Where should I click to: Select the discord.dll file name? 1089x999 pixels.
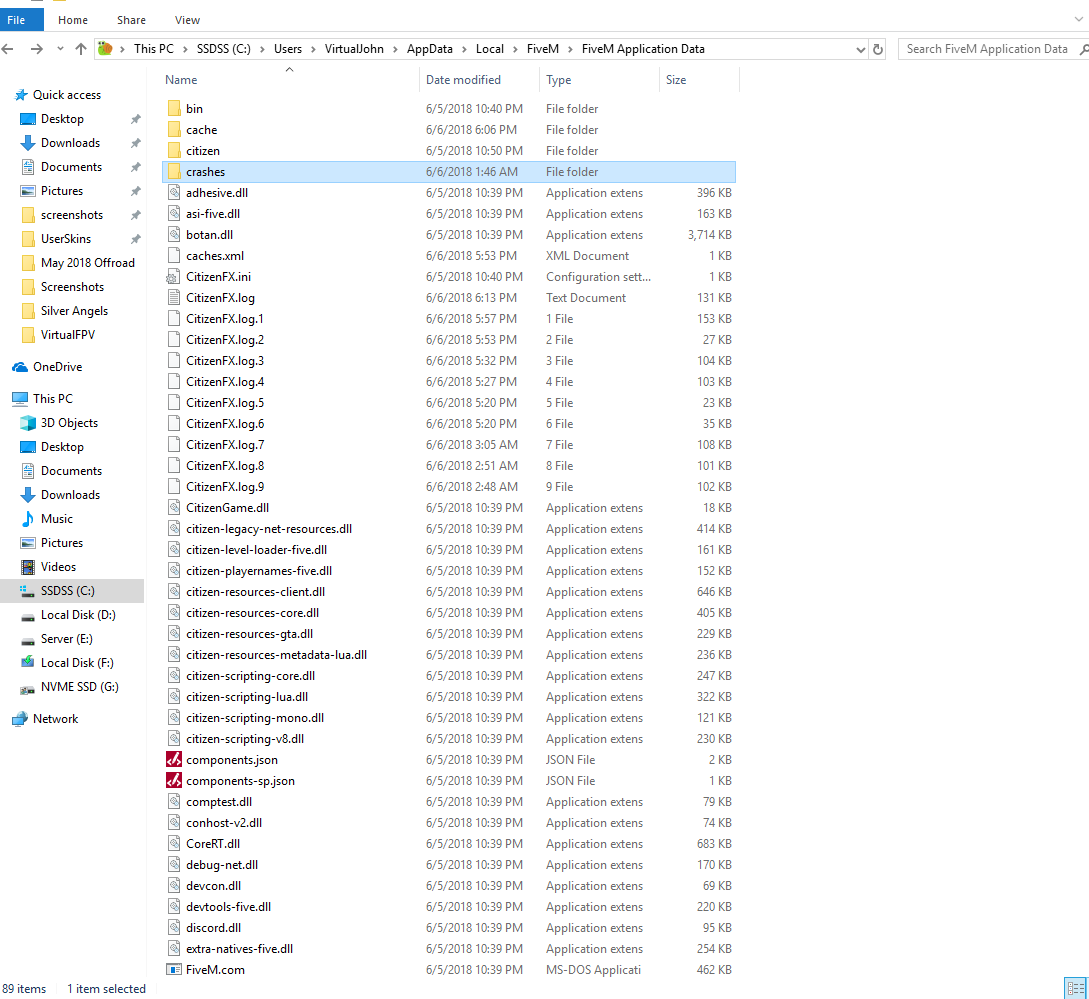[213, 927]
